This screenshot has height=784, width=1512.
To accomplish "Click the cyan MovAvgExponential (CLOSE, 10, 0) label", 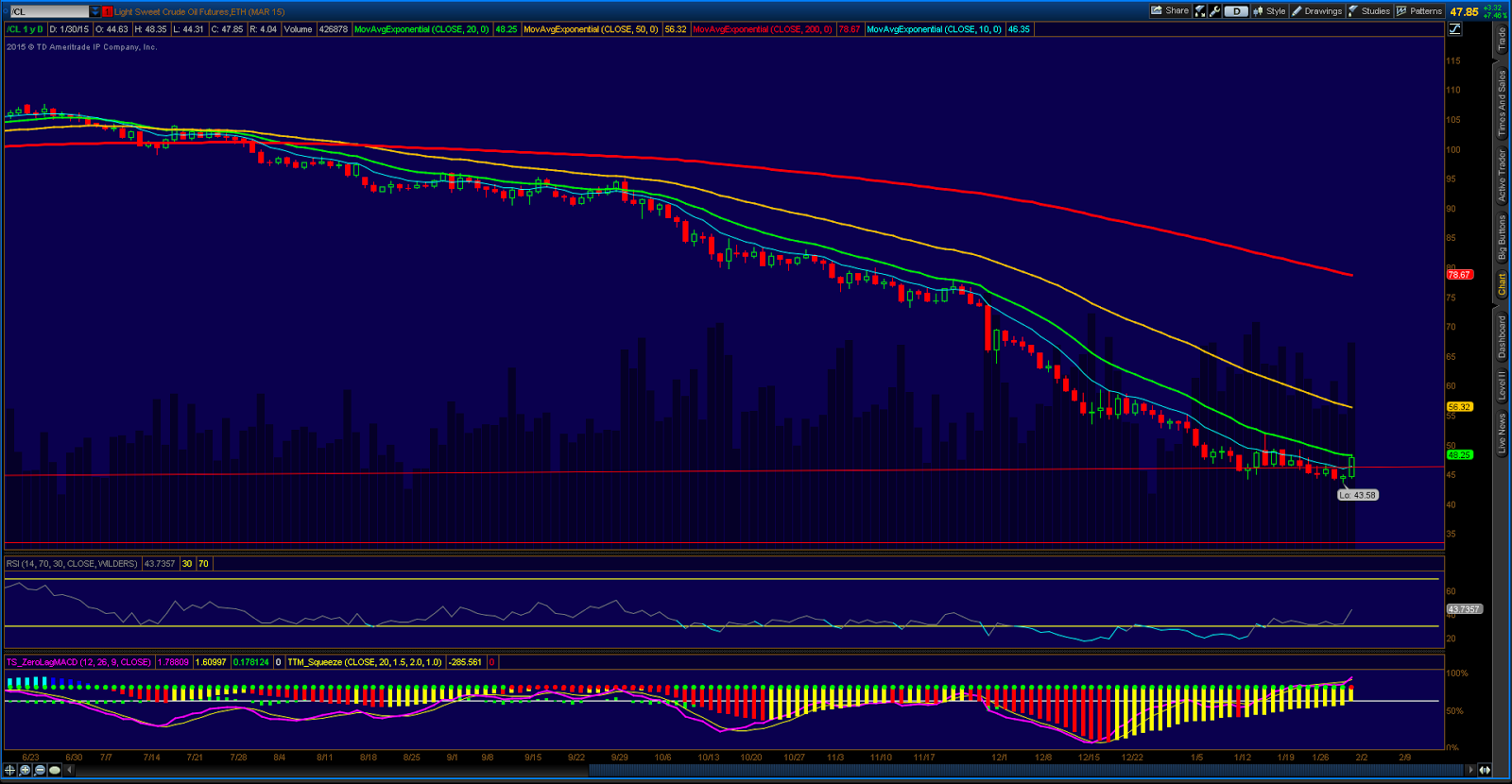I will 934,29.
